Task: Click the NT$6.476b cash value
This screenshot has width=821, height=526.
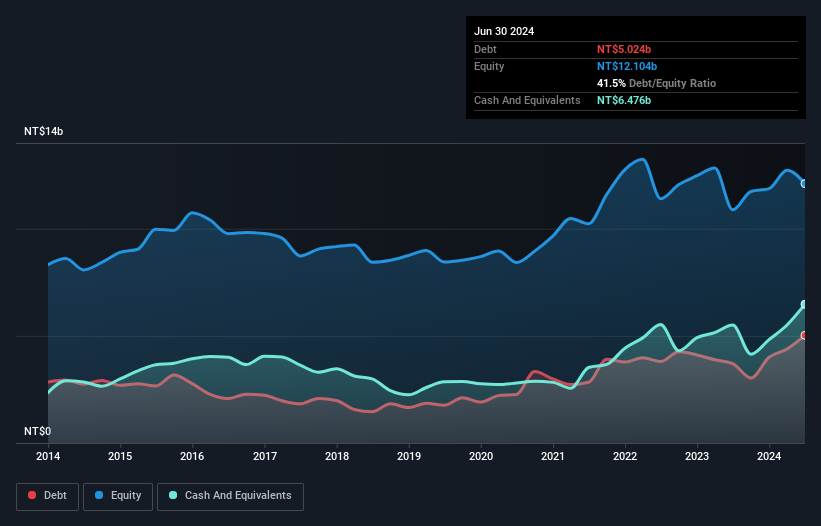Action: (624, 100)
